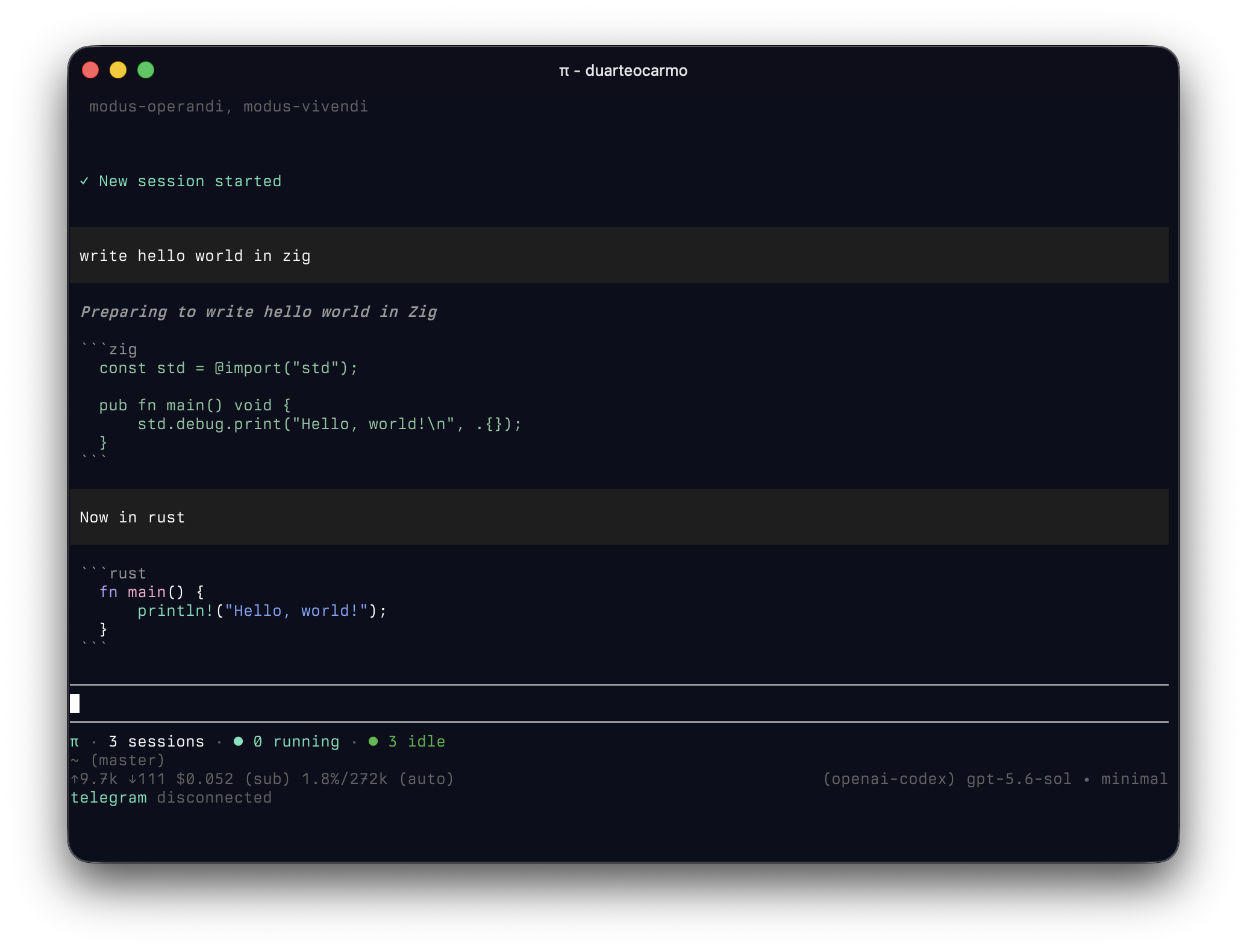Click the green zoom window button
The width and height of the screenshot is (1247, 952).
146,70
